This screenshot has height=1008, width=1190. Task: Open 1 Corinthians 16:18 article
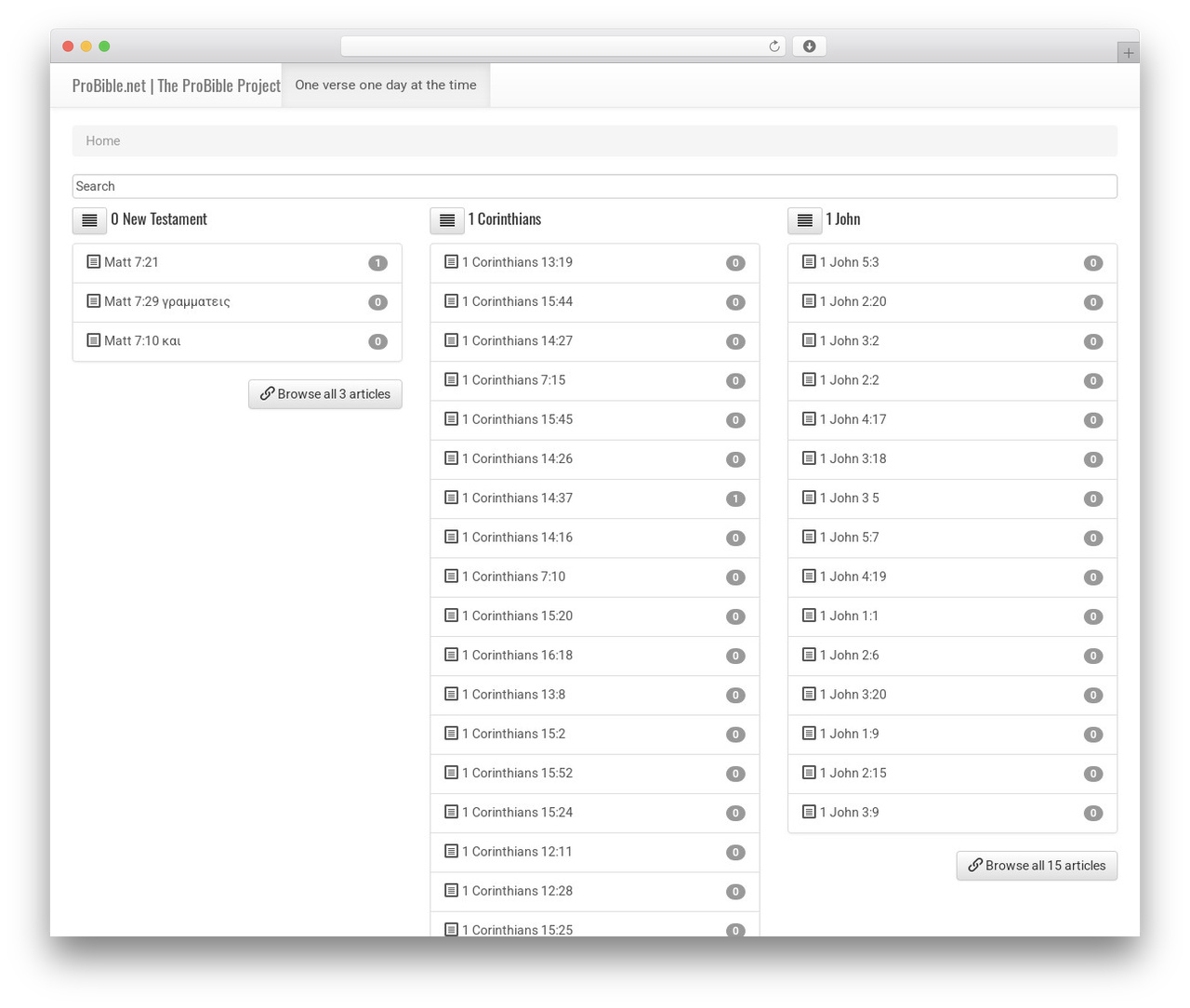595,656
